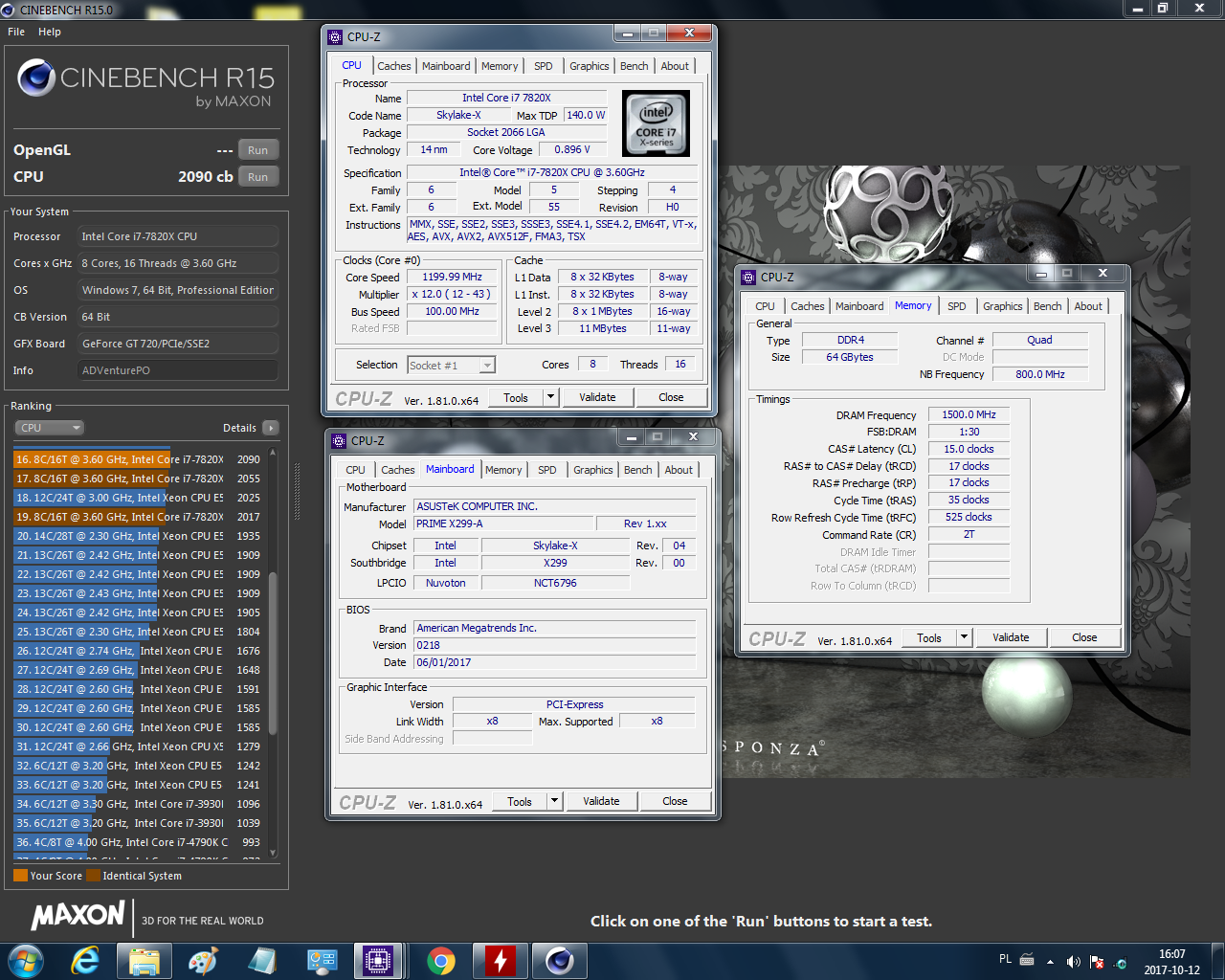The image size is (1225, 980).
Task: Click the motherboard model PRIME X299-A field
Action: pos(503,523)
